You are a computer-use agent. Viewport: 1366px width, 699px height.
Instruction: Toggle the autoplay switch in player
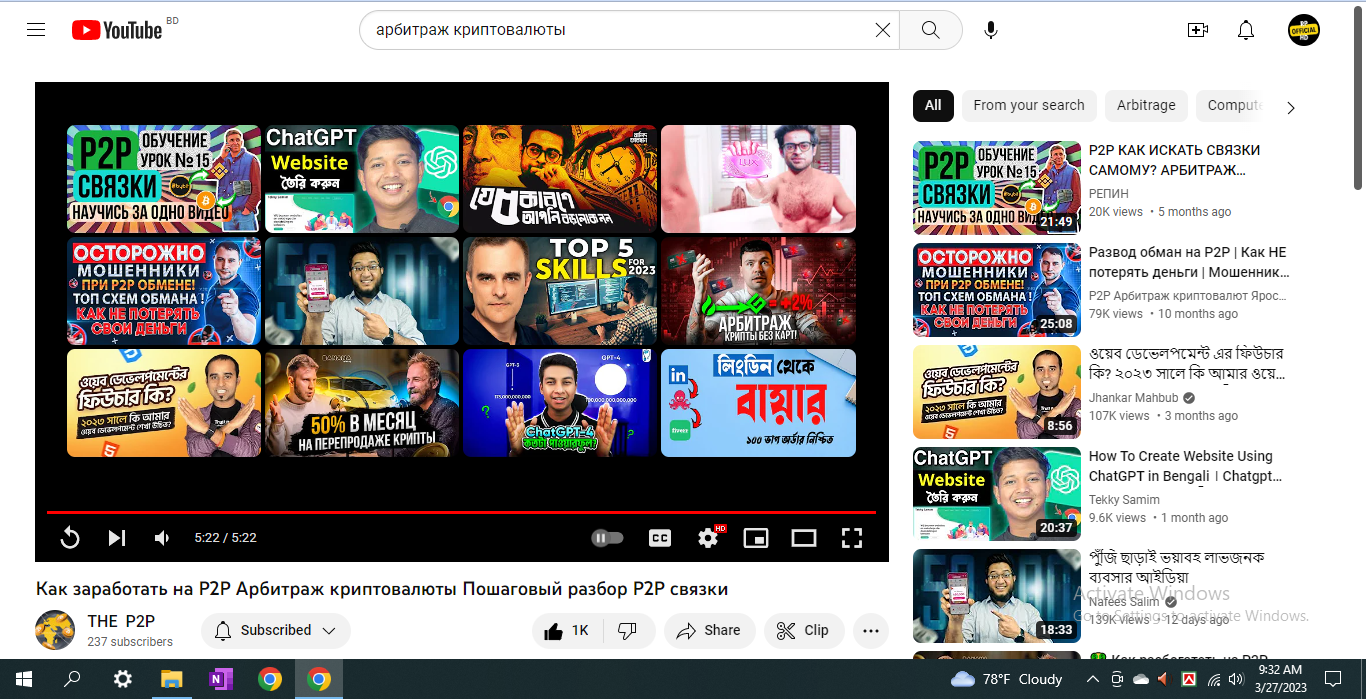607,538
